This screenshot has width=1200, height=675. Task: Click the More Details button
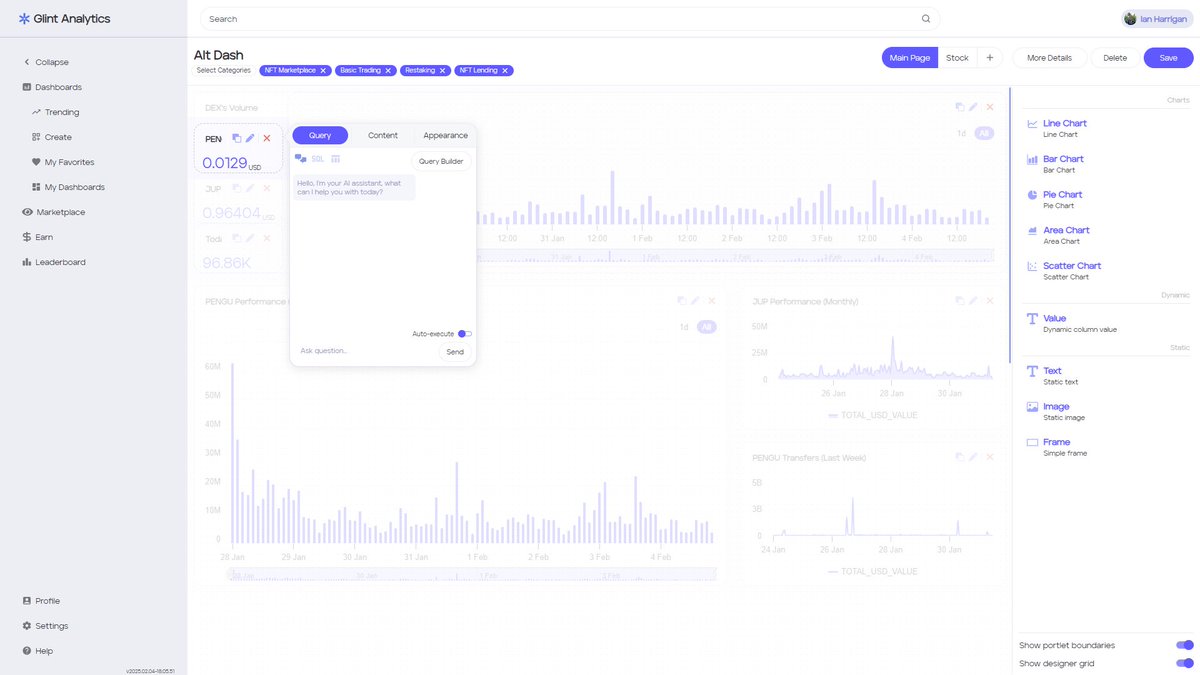(x=1049, y=58)
